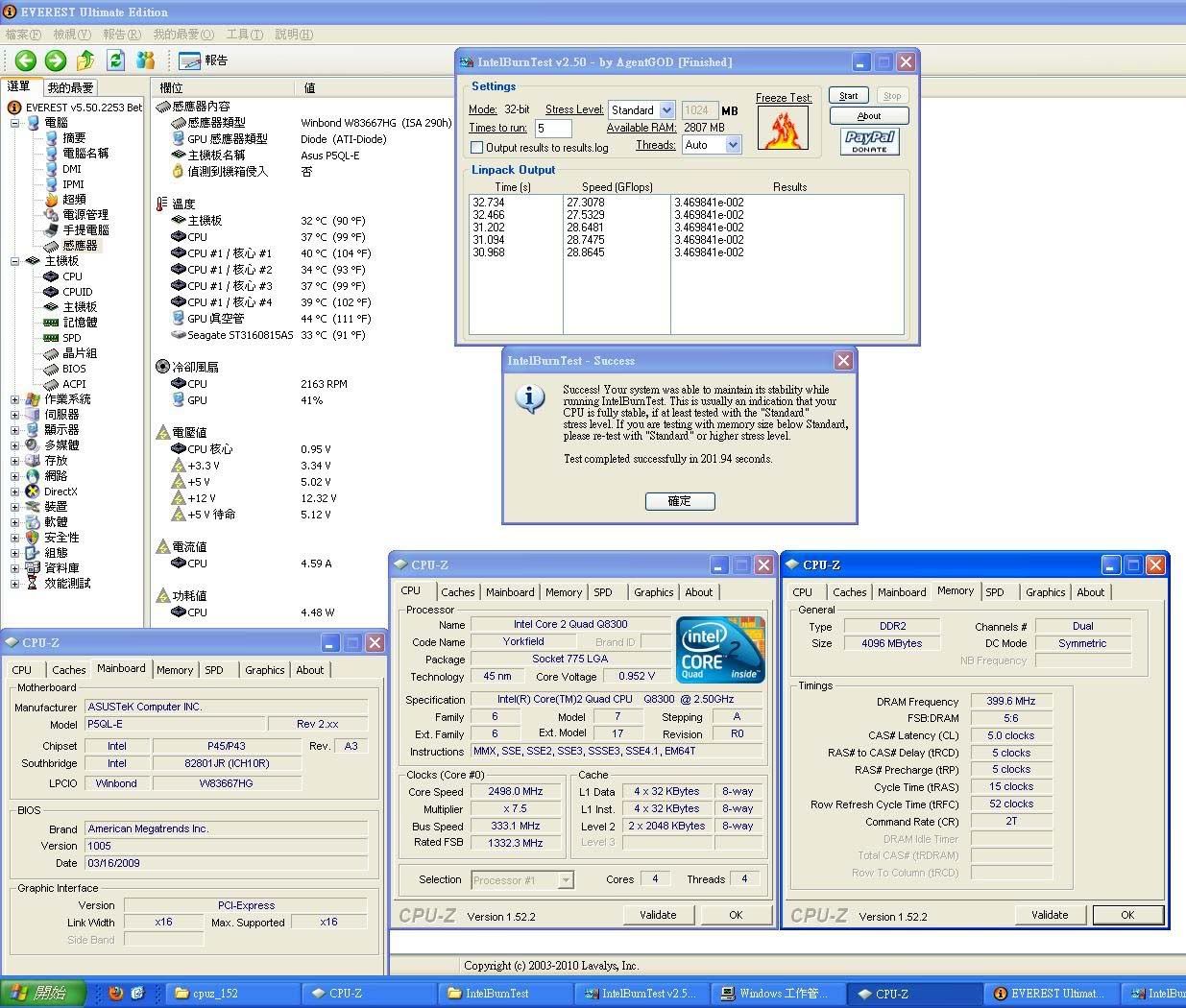Select 晶片組 chipset item in EVEREST tree
Image resolution: width=1186 pixels, height=1008 pixels.
point(80,353)
